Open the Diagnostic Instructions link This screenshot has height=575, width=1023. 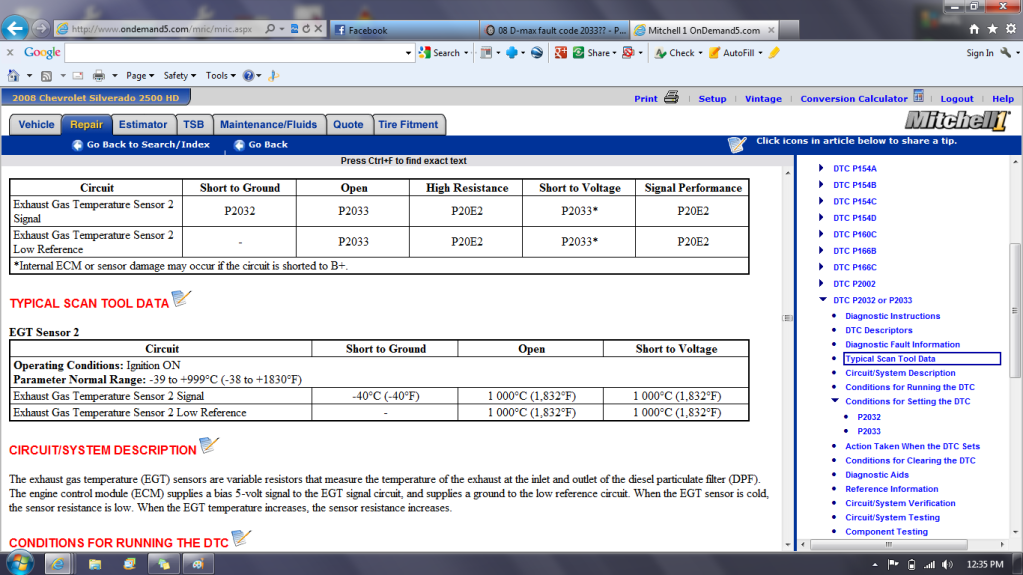coord(893,316)
